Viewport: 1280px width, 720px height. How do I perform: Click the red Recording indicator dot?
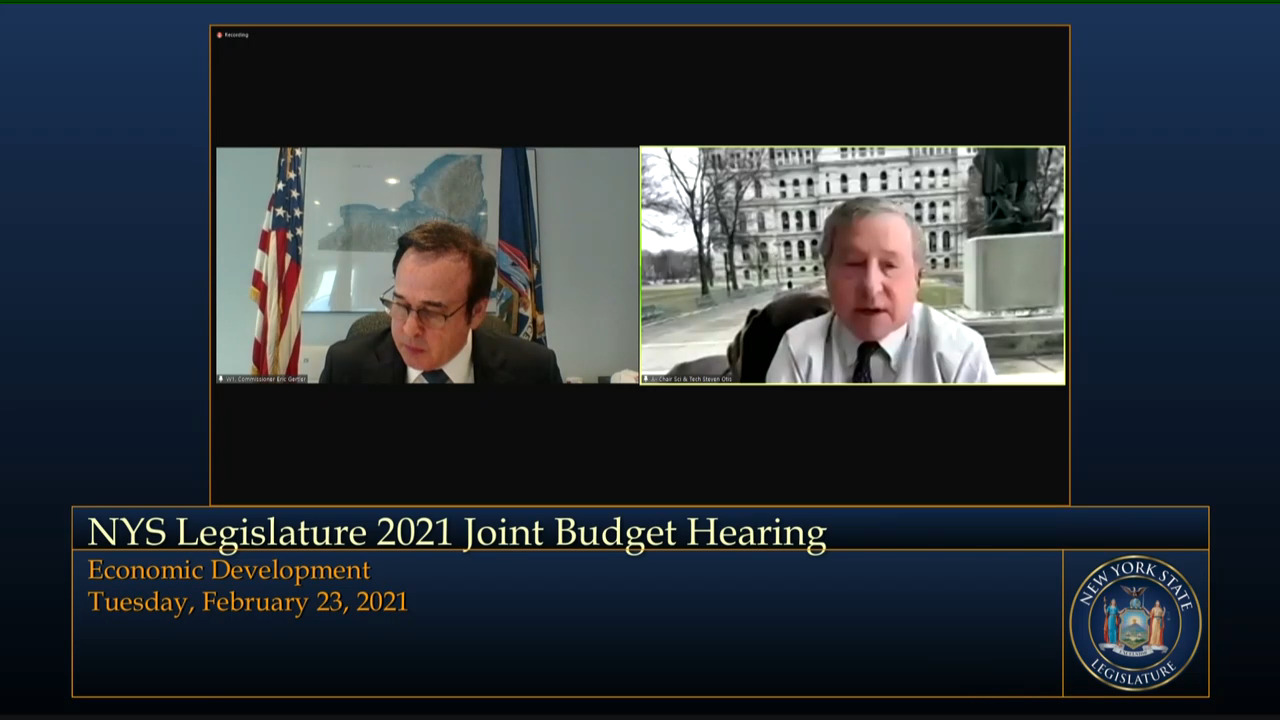pyautogui.click(x=219, y=35)
